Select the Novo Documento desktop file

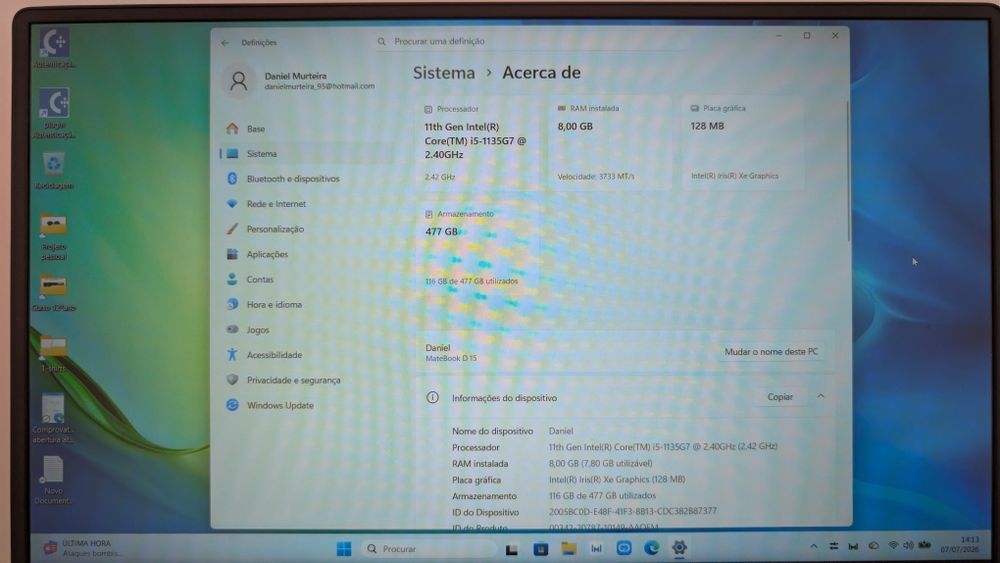point(53,480)
